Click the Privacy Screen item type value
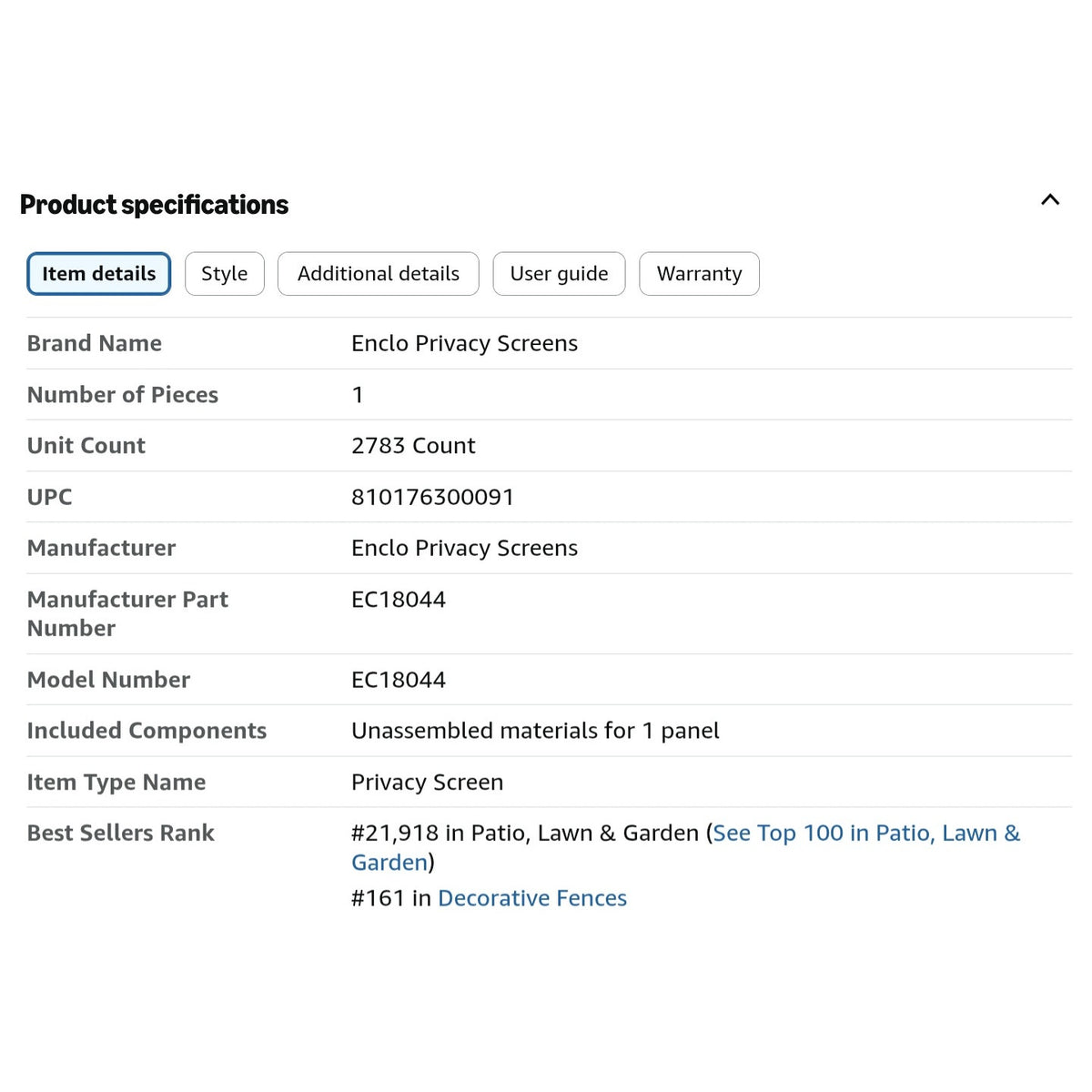The image size is (1092, 1092). coord(427,783)
